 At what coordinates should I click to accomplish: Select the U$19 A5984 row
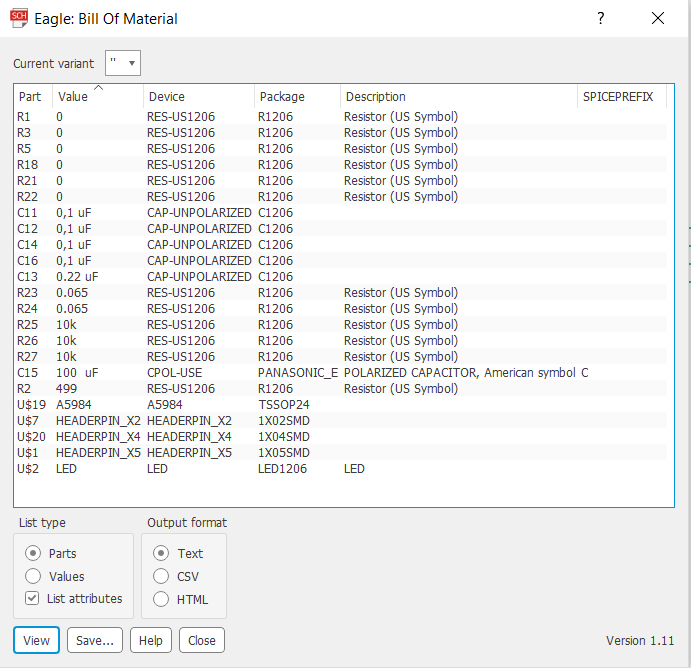coord(341,405)
